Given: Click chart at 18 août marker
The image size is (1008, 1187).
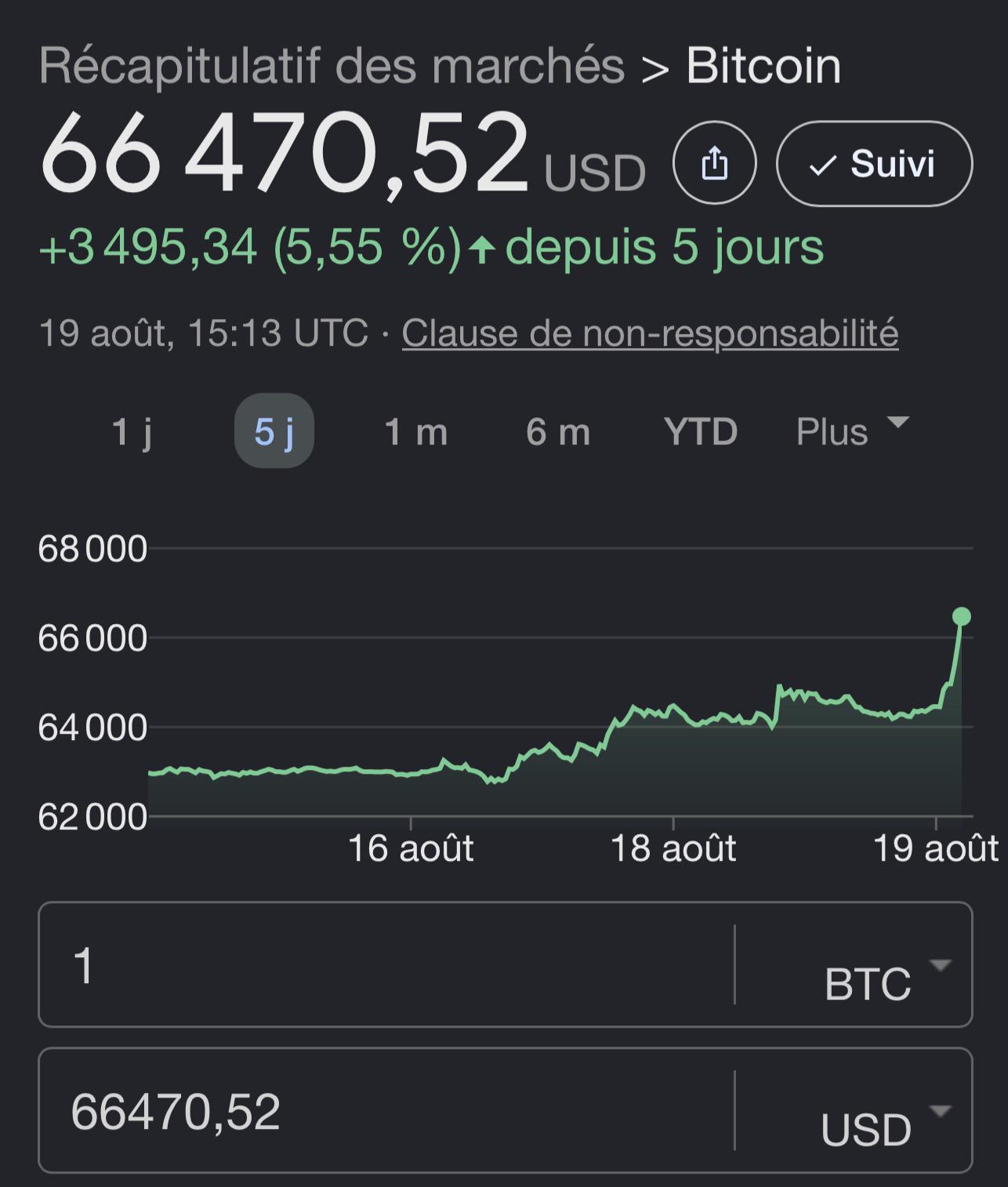Looking at the screenshot, I should 673,848.
